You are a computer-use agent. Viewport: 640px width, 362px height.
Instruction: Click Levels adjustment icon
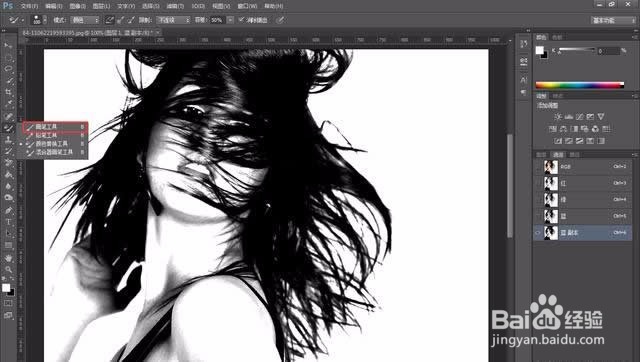point(569,117)
